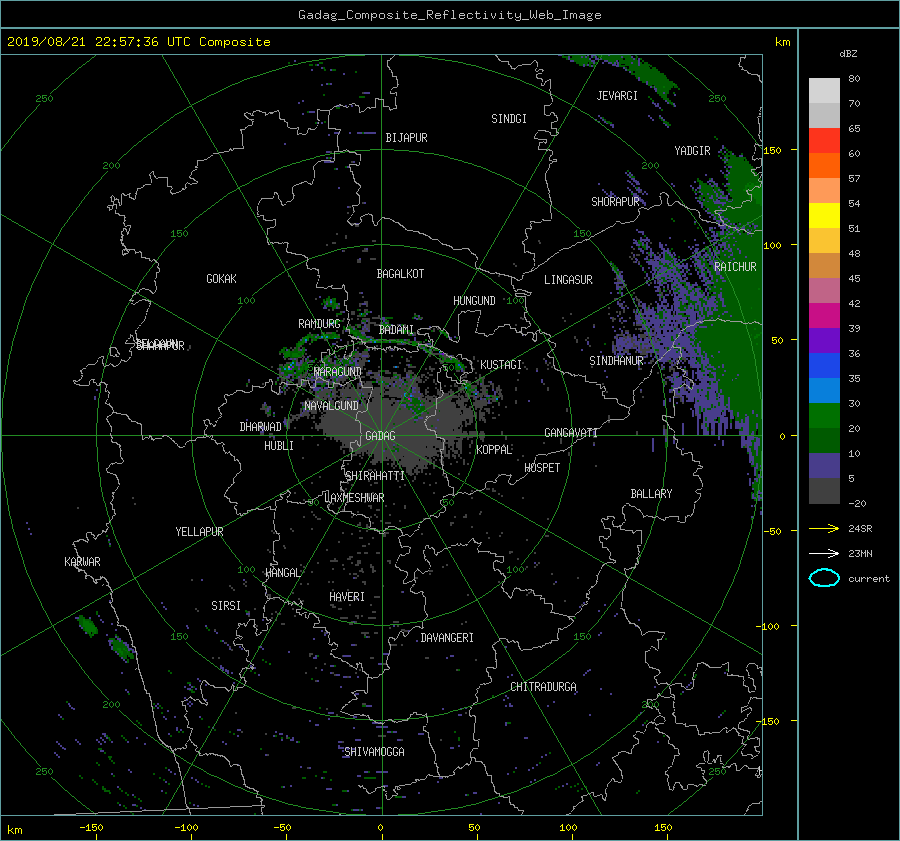Click the DAVANGERI map label
The height and width of the screenshot is (841, 900).
tap(447, 638)
